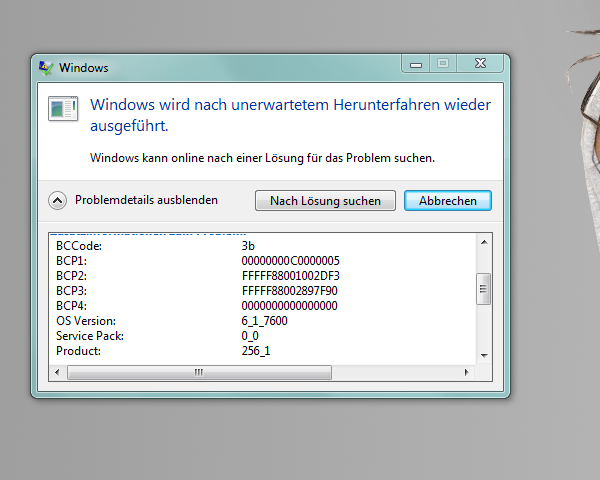Click the Nach Lösung suchen button
Image resolution: width=600 pixels, height=480 pixels.
(x=325, y=201)
